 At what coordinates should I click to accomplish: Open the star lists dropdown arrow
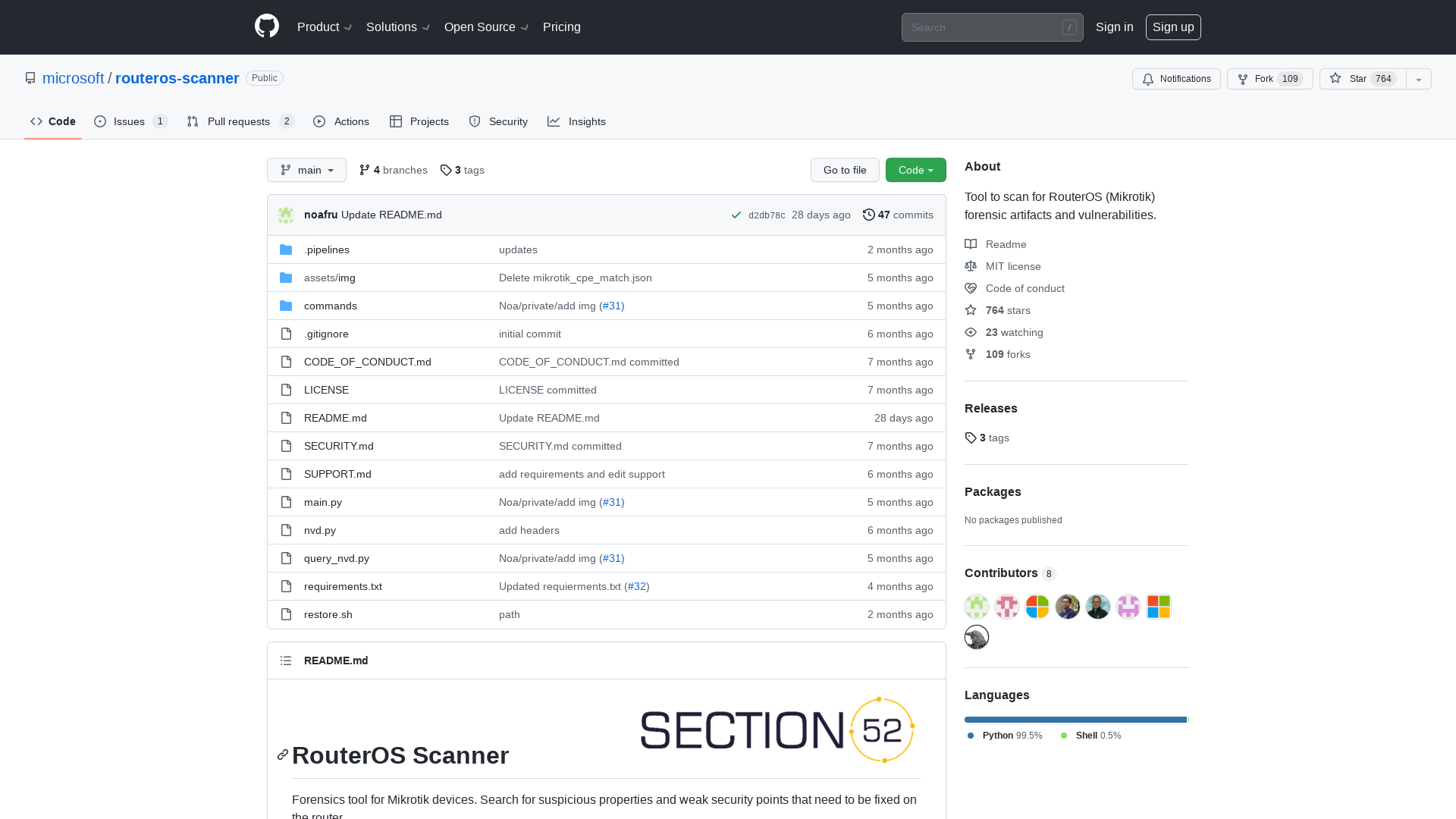coord(1419,79)
